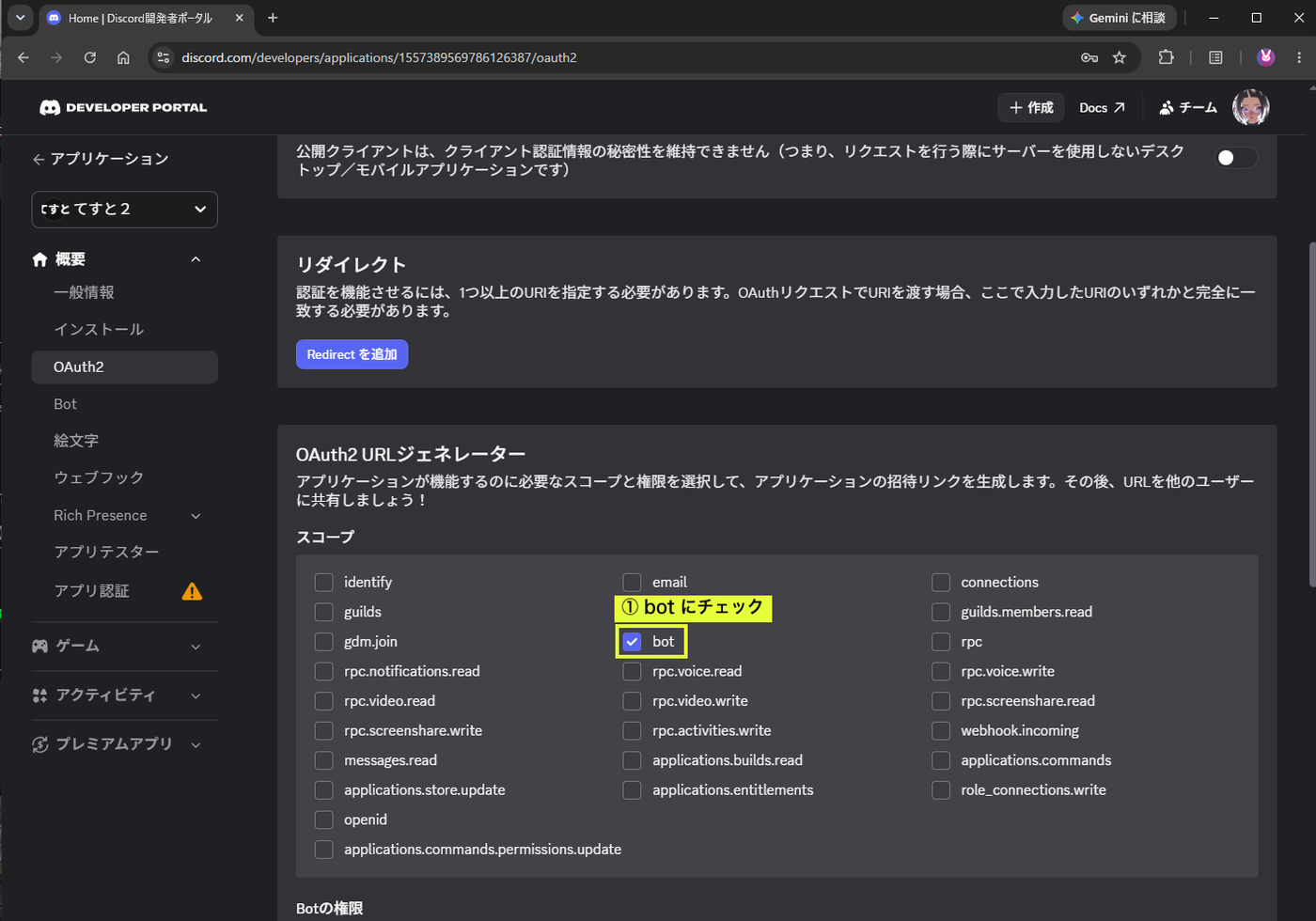Close the Discord開発者ポータル browser tab
1316x921 pixels.
tap(239, 18)
